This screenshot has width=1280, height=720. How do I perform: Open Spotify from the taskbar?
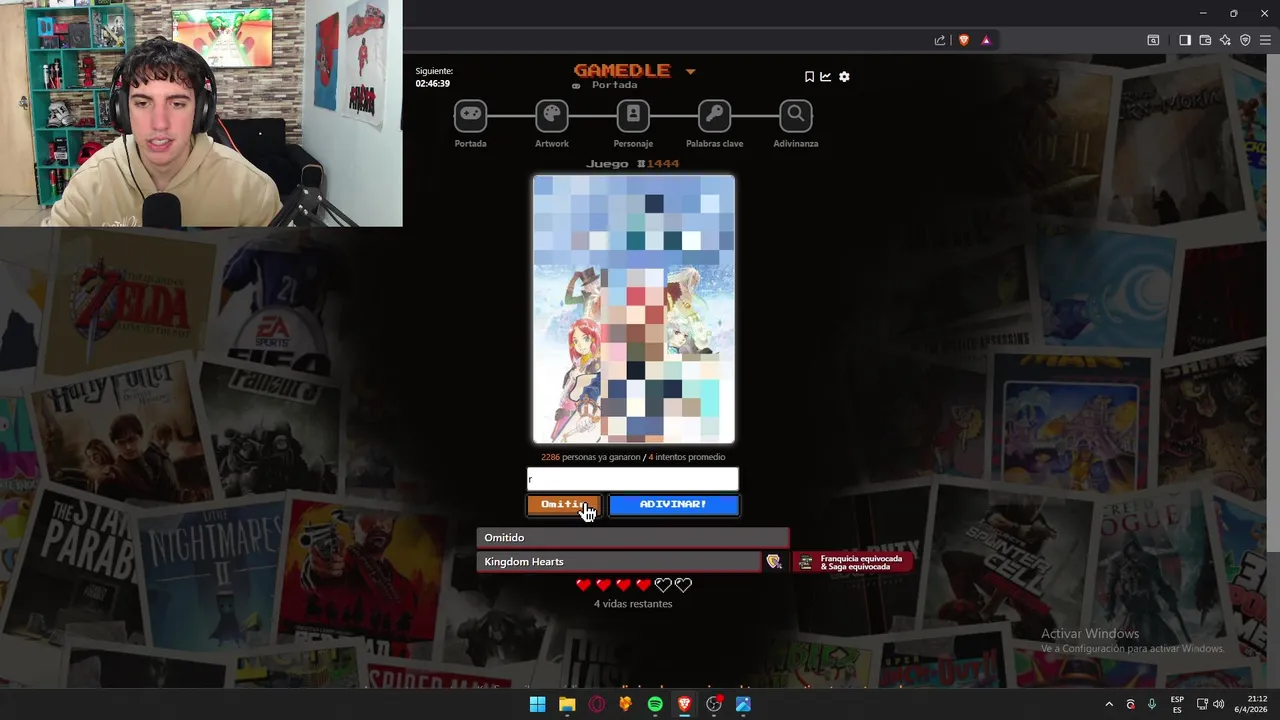(655, 704)
